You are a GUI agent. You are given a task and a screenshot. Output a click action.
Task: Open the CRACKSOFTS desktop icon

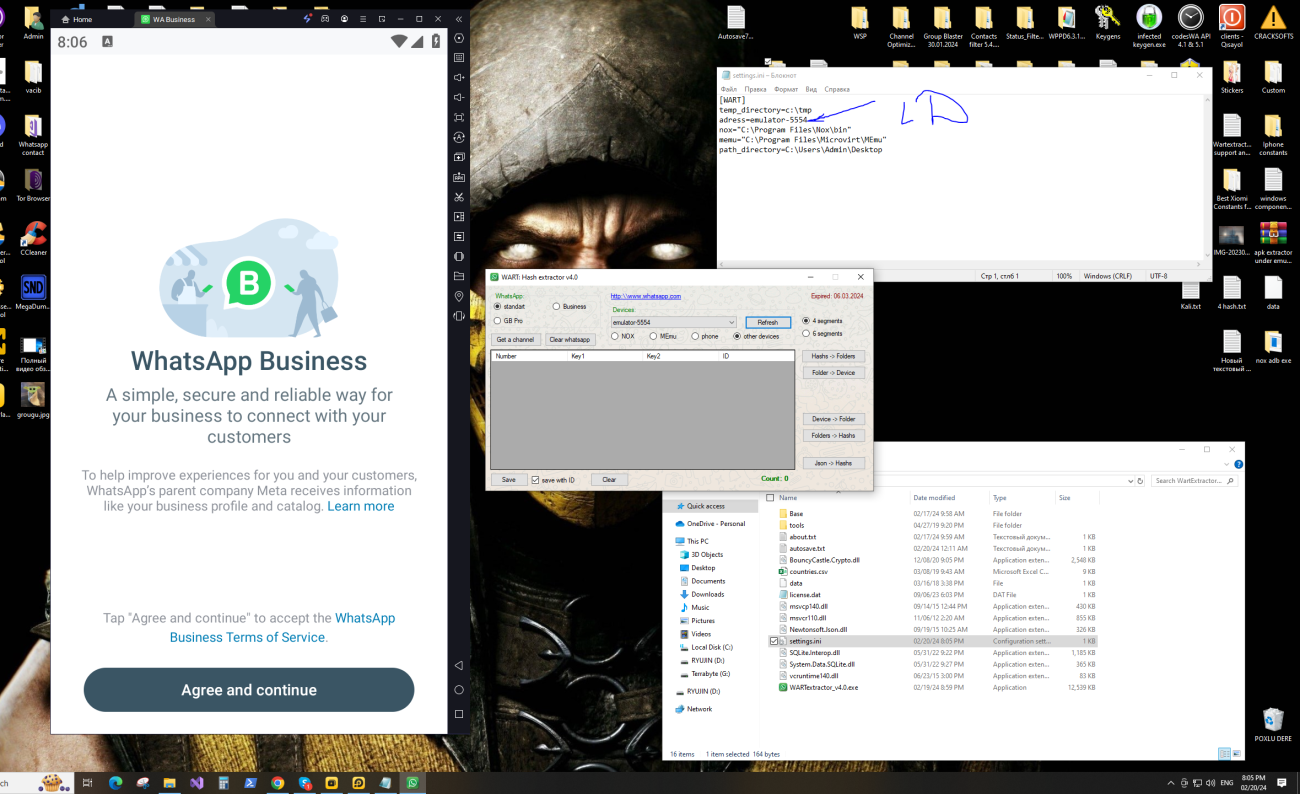1273,23
